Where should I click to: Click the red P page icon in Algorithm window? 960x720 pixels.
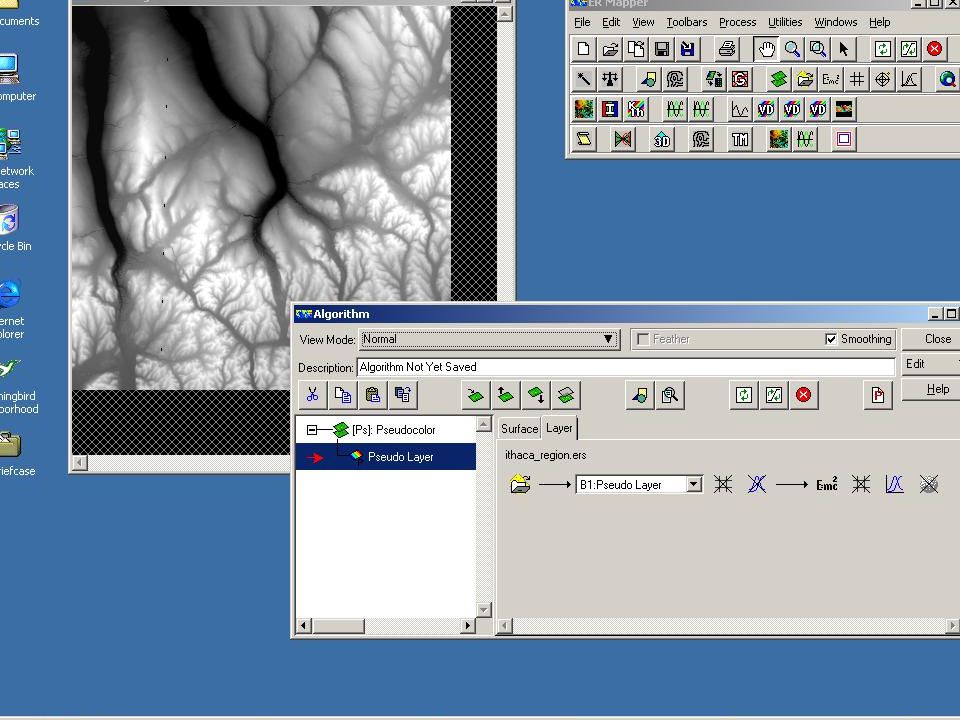point(878,395)
